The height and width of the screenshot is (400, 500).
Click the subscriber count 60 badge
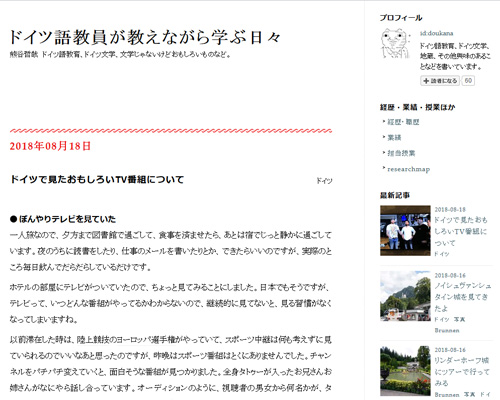(x=468, y=81)
